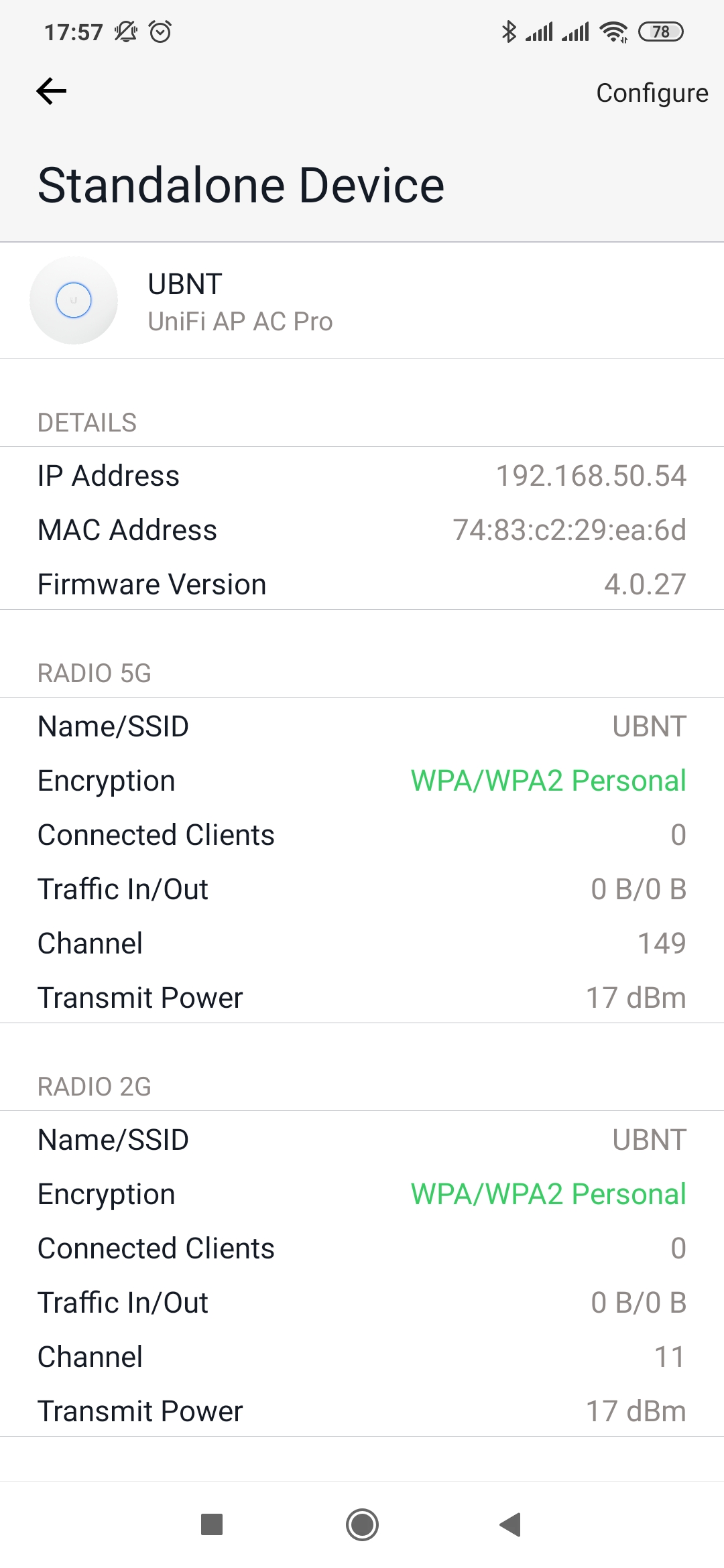Tap the Bluetooth status icon
The height and width of the screenshot is (1568, 724).
[509, 31]
